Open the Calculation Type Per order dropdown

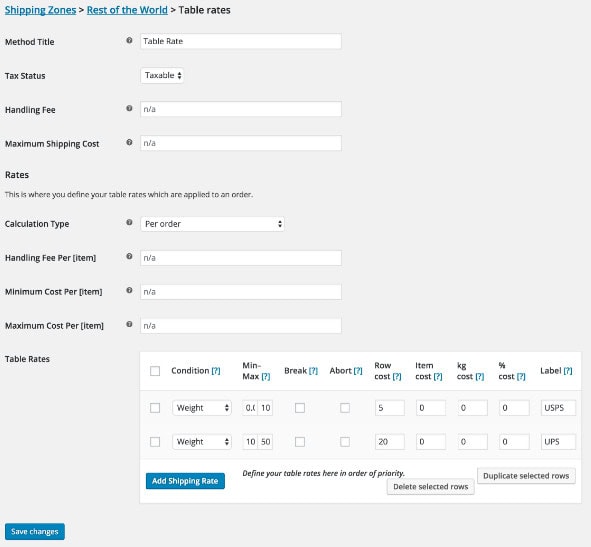coord(212,224)
